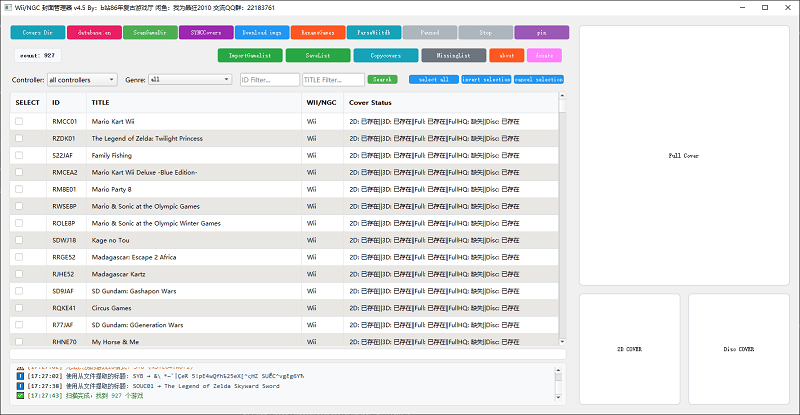
Task: Focus the ID Filter field
Action: pos(270,80)
